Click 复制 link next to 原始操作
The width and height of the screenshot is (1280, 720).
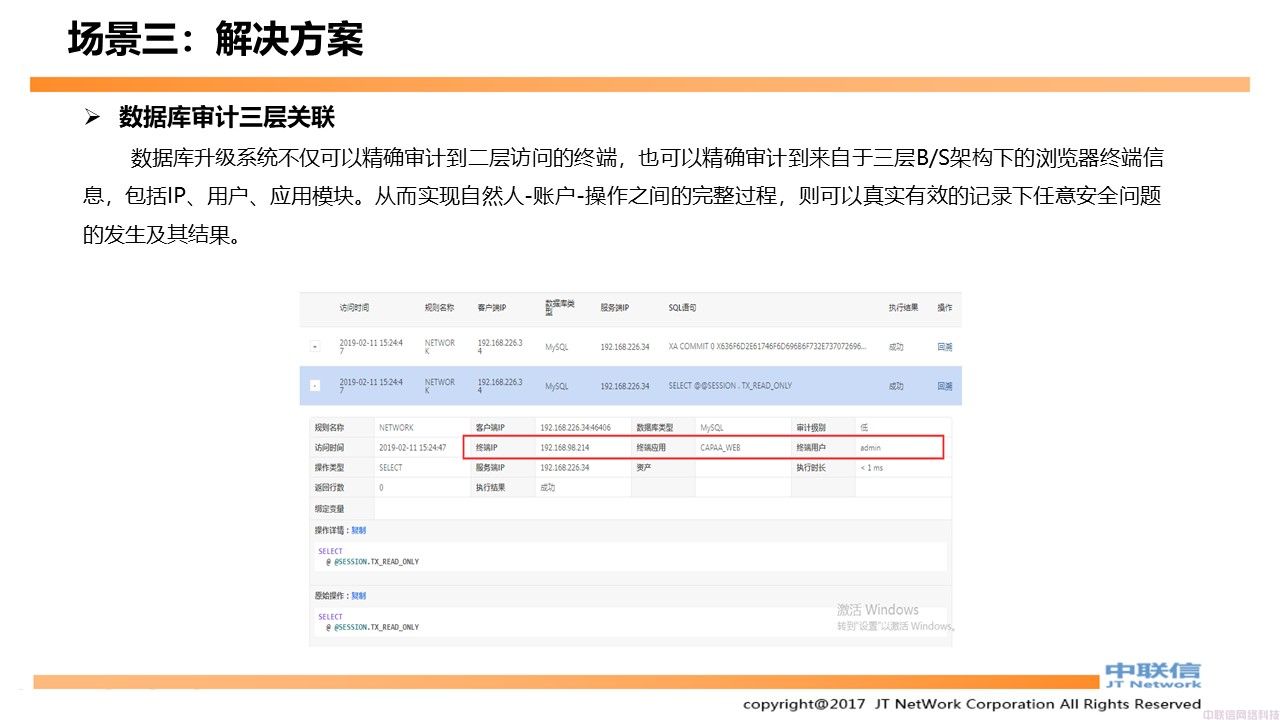point(358,595)
